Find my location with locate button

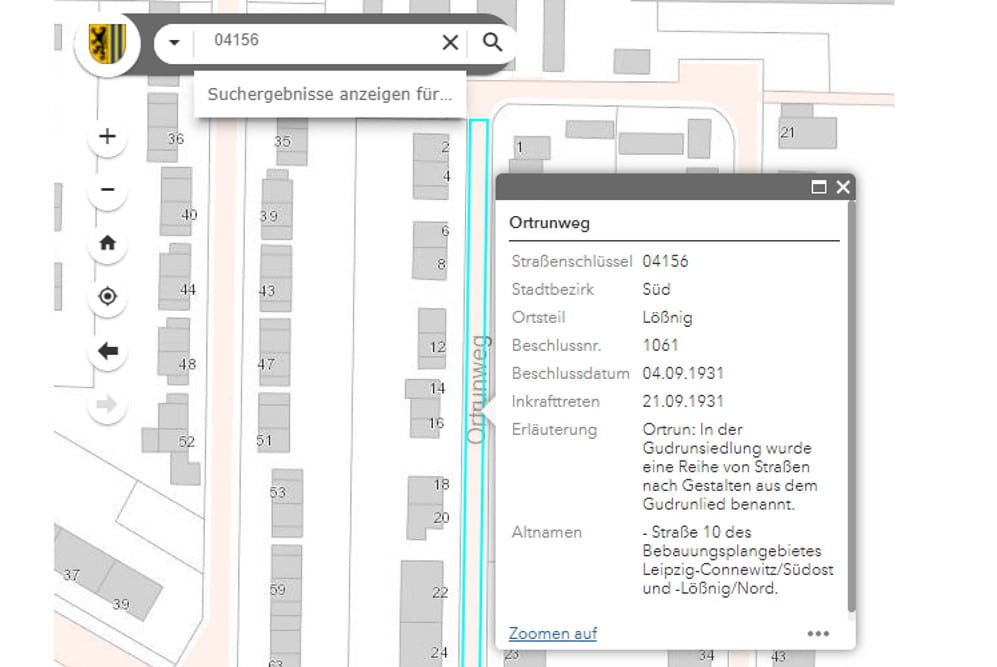(x=108, y=297)
